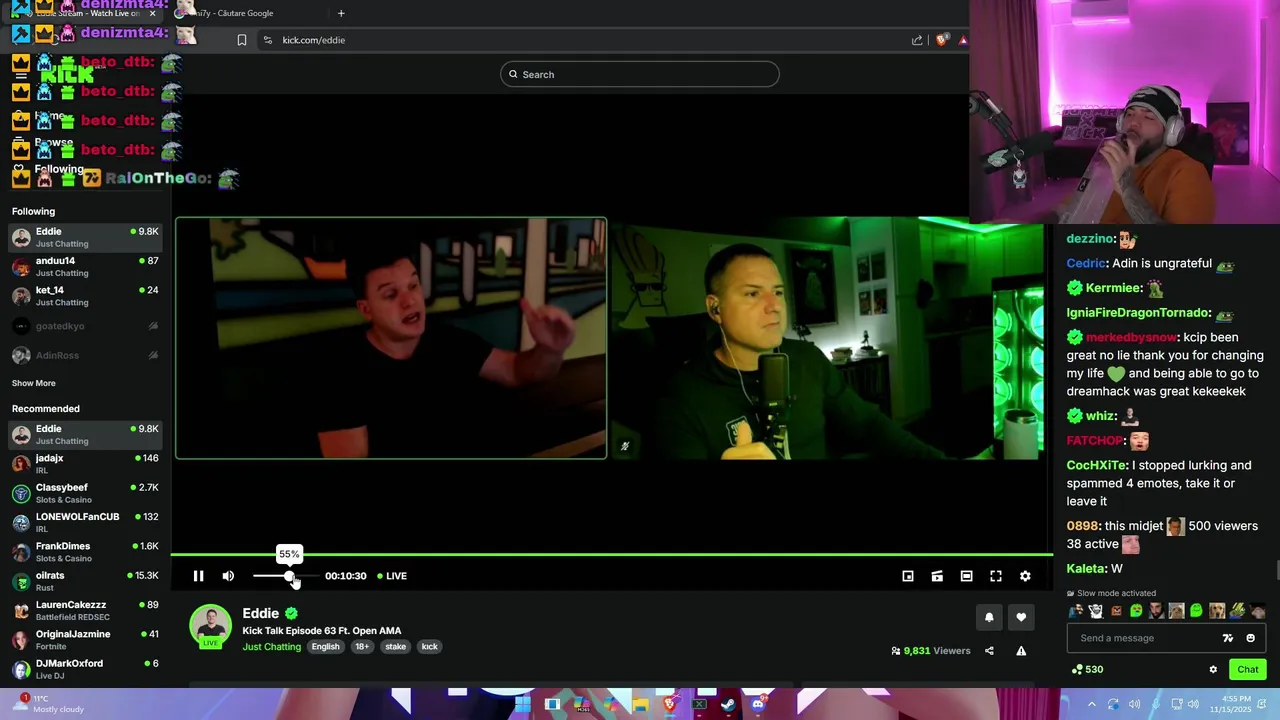Insert the bearded man face emote
The width and height of the screenshot is (1280, 720).
(x=1156, y=611)
